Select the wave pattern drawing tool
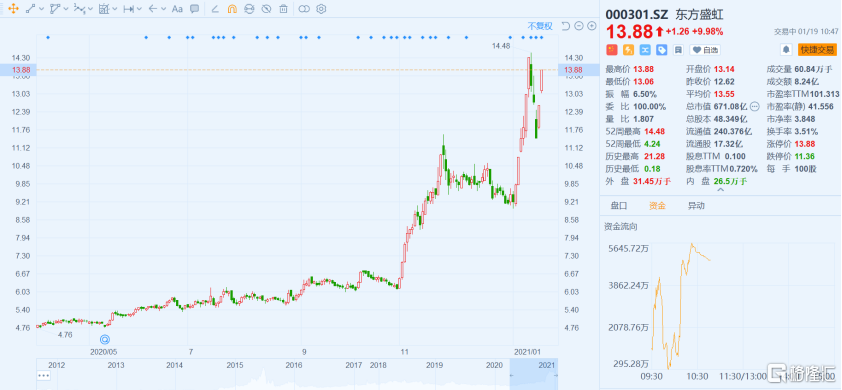Image resolution: width=842 pixels, height=390 pixels. (x=79, y=9)
